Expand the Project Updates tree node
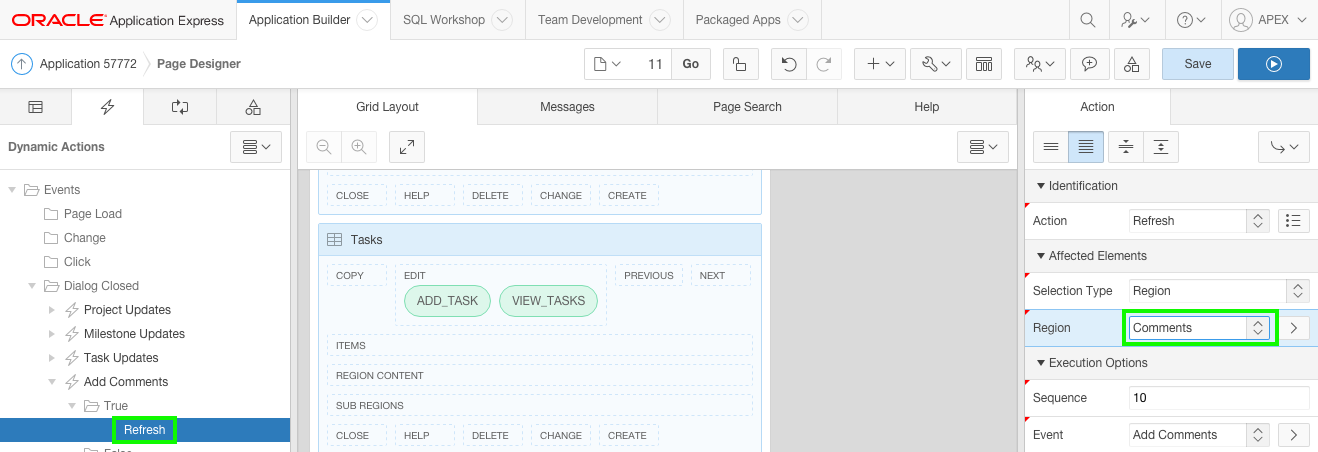The height and width of the screenshot is (452, 1318). (52, 310)
